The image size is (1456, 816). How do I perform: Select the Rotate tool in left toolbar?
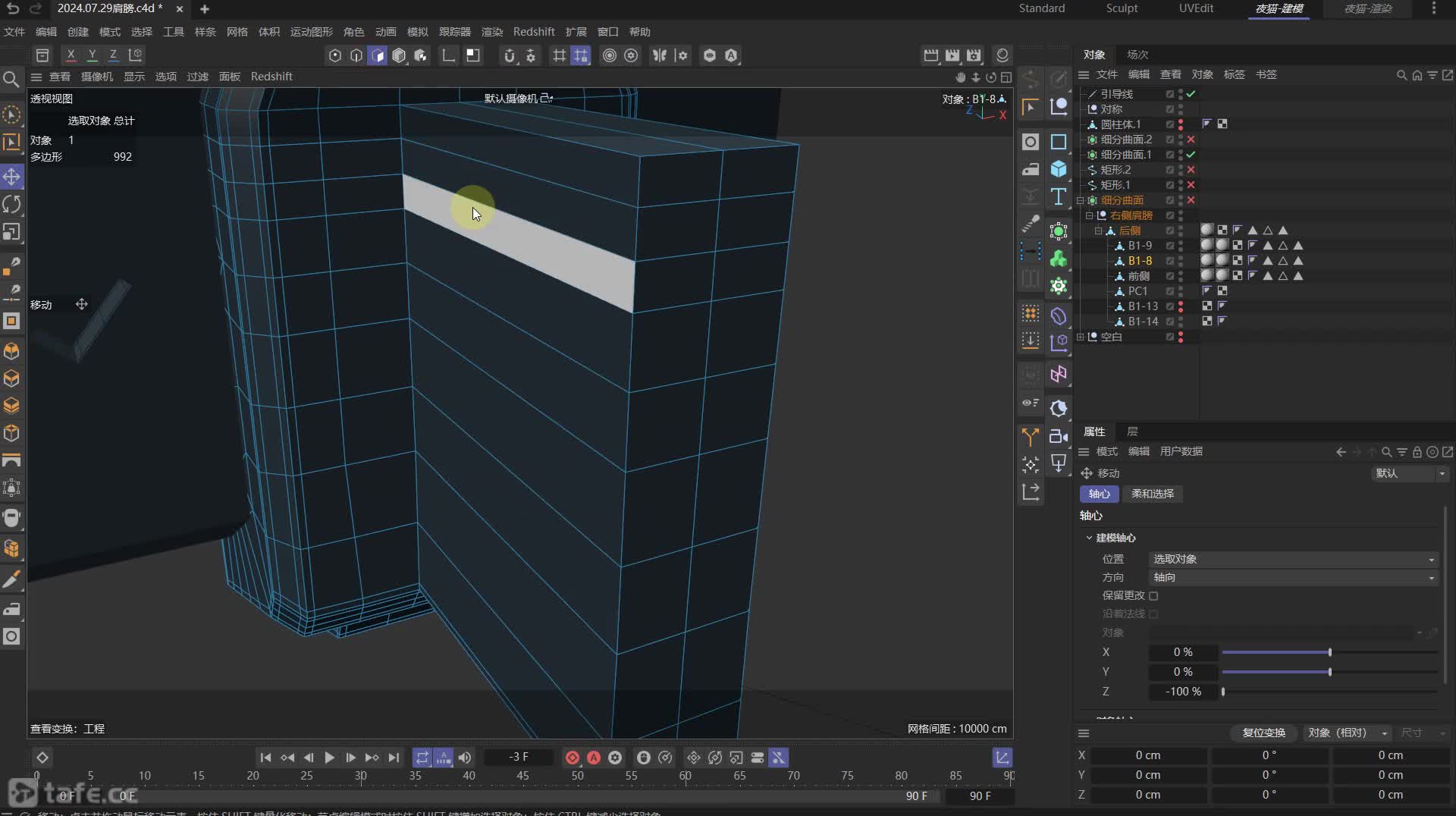click(x=11, y=205)
